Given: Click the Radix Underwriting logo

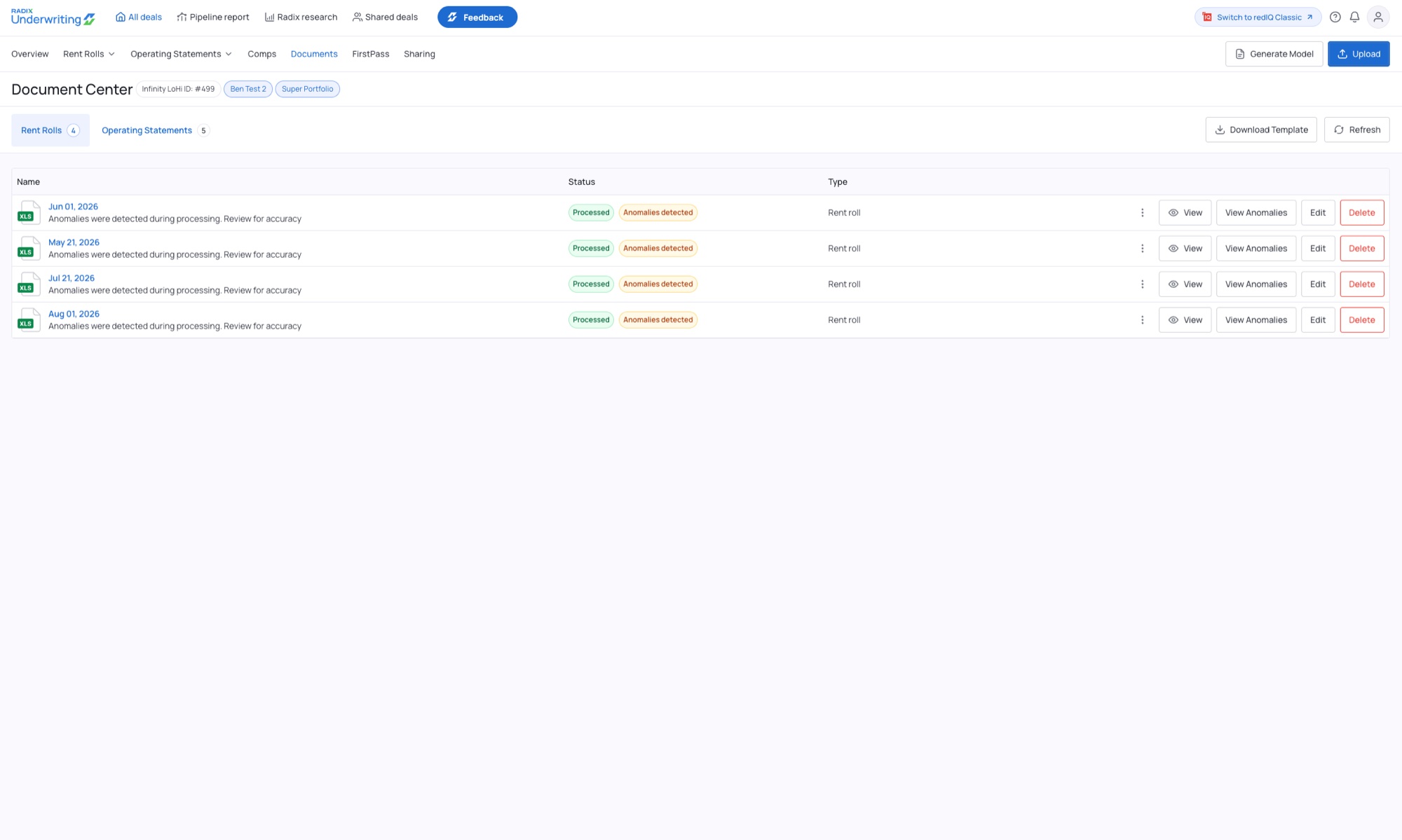Looking at the screenshot, I should (x=53, y=18).
